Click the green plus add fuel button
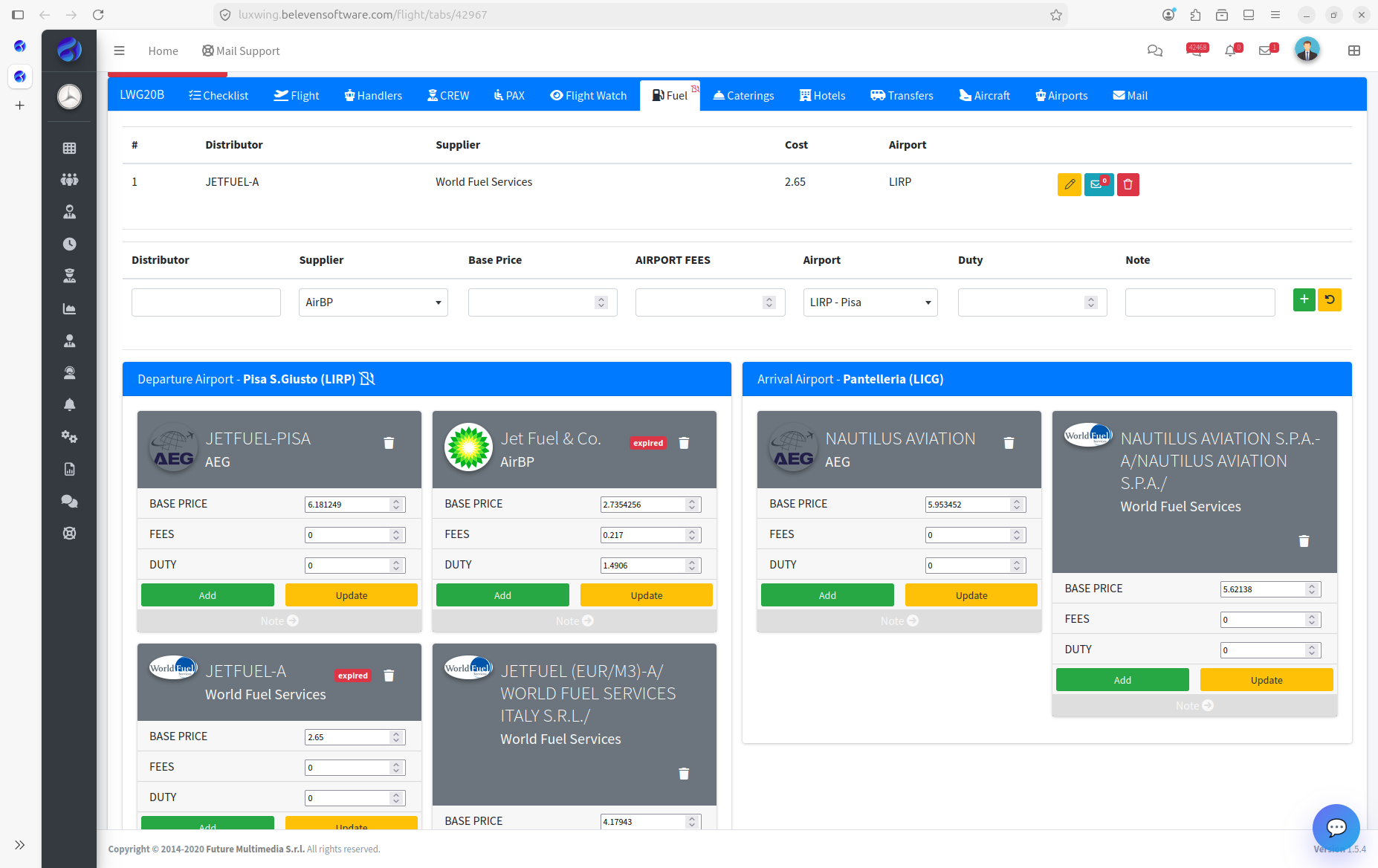The width and height of the screenshot is (1378, 868). [1304, 299]
